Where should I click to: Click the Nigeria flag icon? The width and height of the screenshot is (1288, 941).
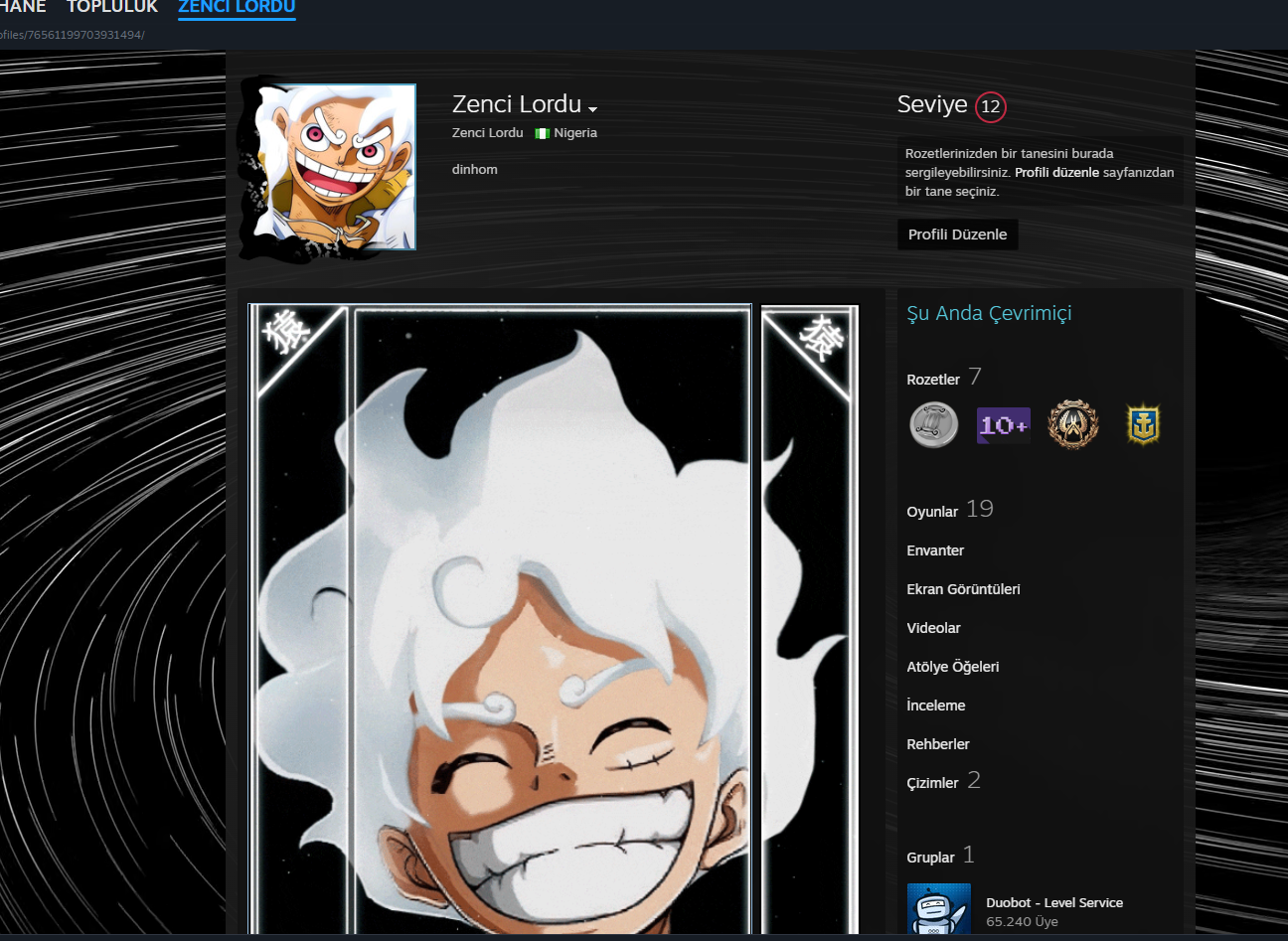(542, 133)
